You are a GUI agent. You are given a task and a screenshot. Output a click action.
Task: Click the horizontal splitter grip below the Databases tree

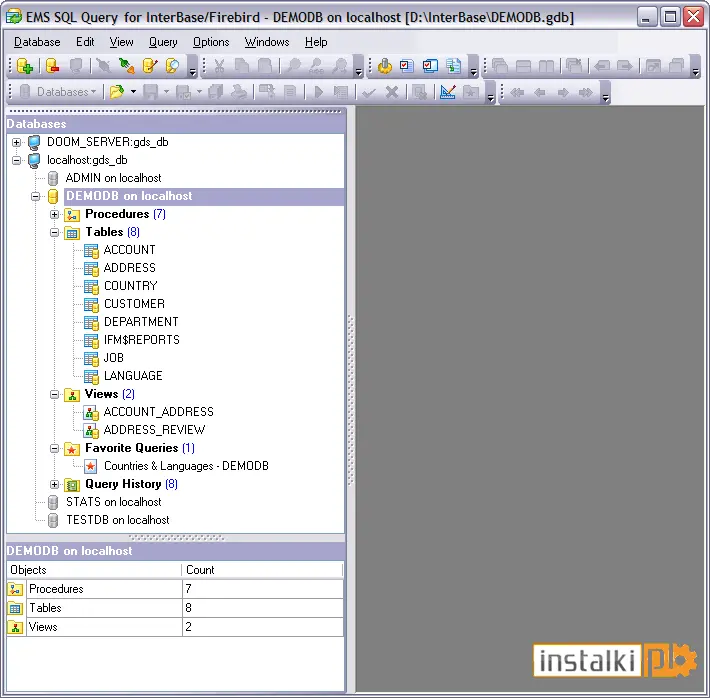(x=176, y=538)
